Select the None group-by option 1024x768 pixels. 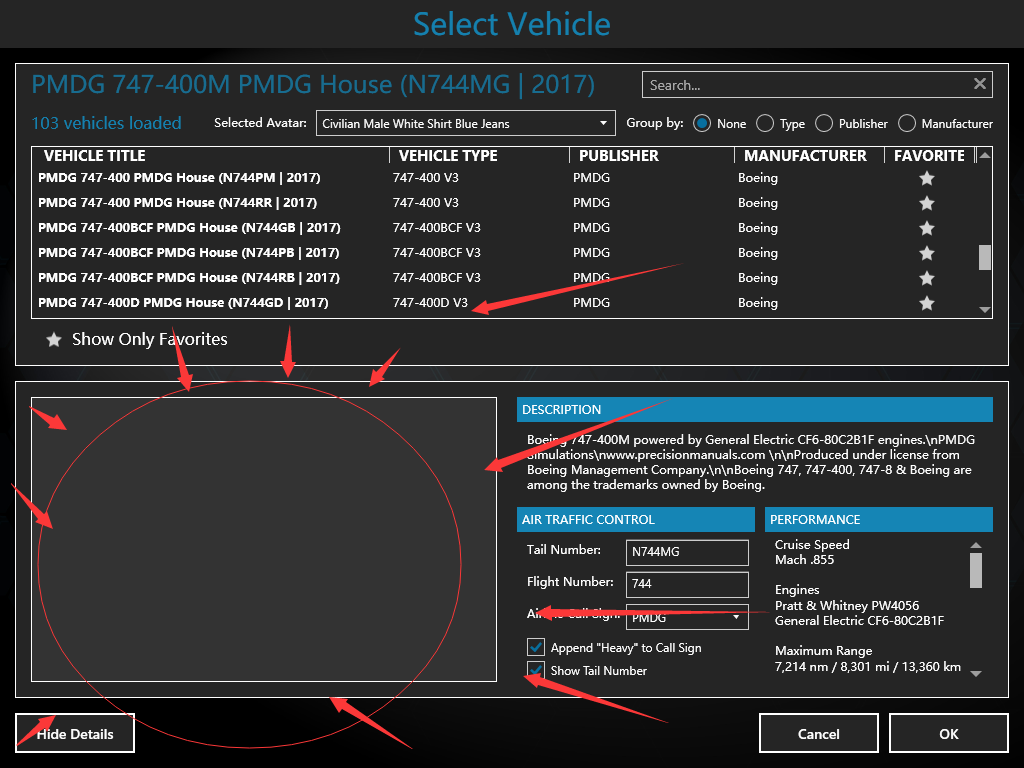pos(702,123)
